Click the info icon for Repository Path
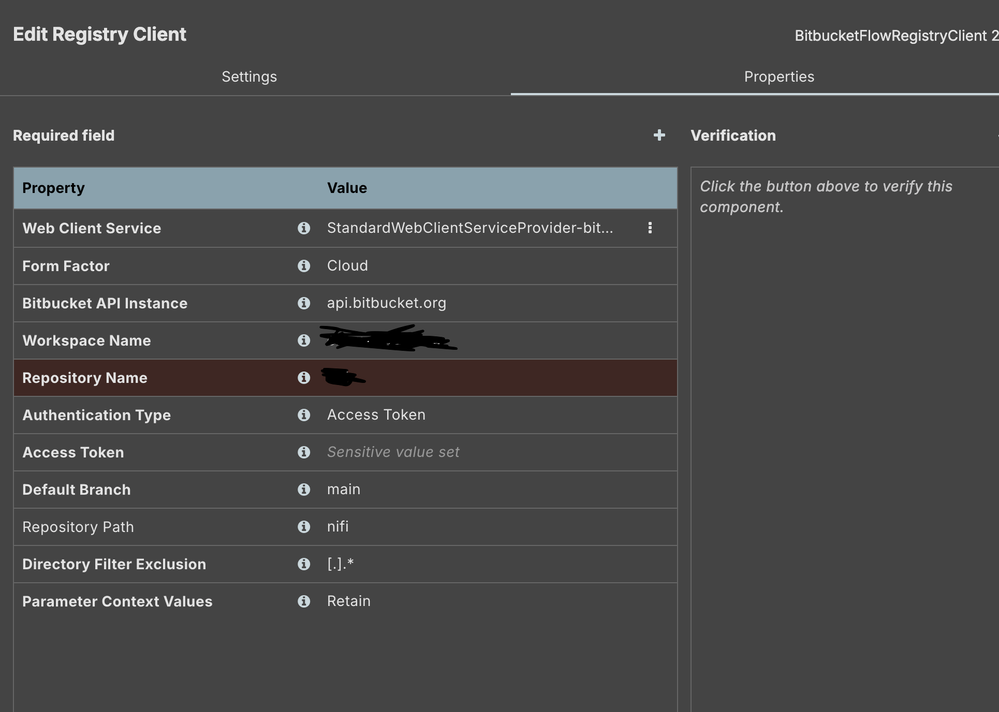Viewport: 999px width, 712px height. point(304,527)
